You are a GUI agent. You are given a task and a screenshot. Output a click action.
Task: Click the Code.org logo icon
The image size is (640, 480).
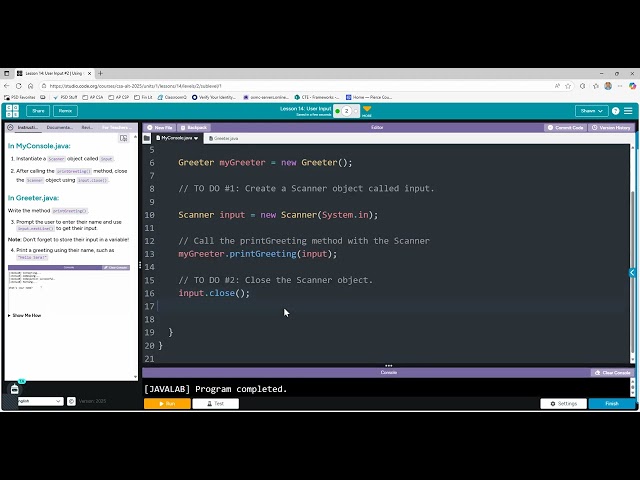pos(12,111)
